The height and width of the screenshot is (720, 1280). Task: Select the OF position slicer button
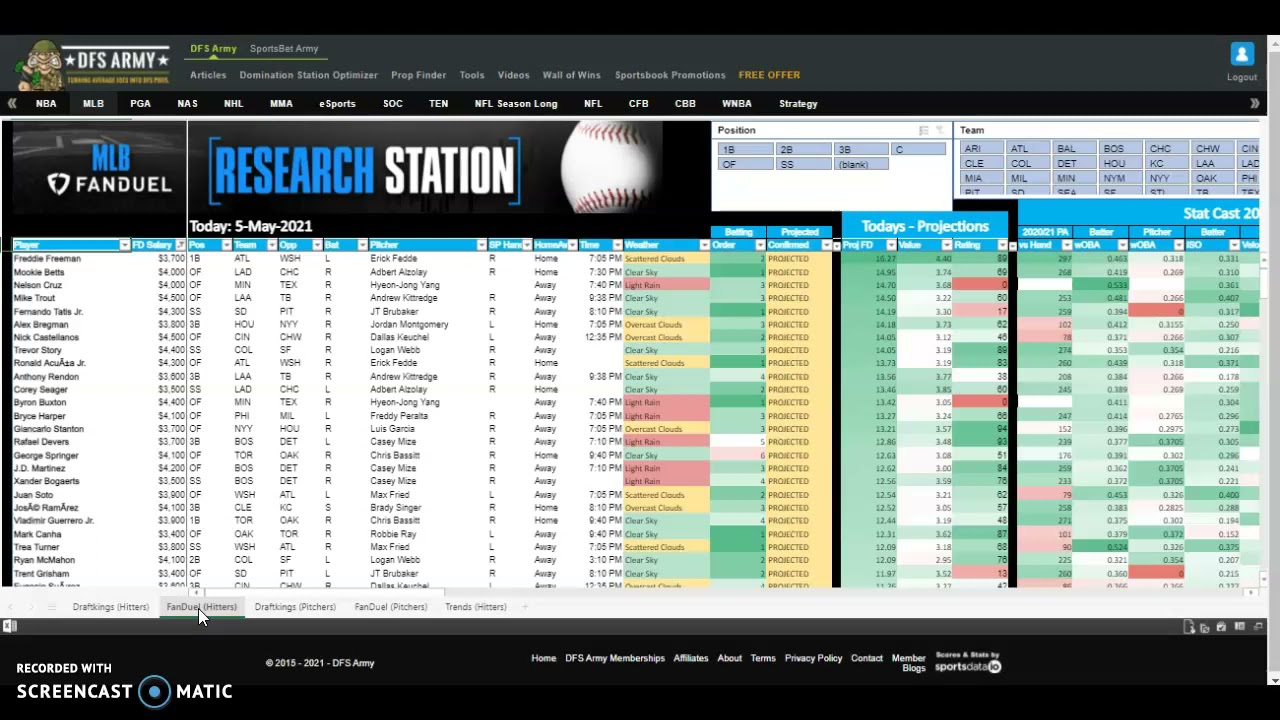click(744, 164)
